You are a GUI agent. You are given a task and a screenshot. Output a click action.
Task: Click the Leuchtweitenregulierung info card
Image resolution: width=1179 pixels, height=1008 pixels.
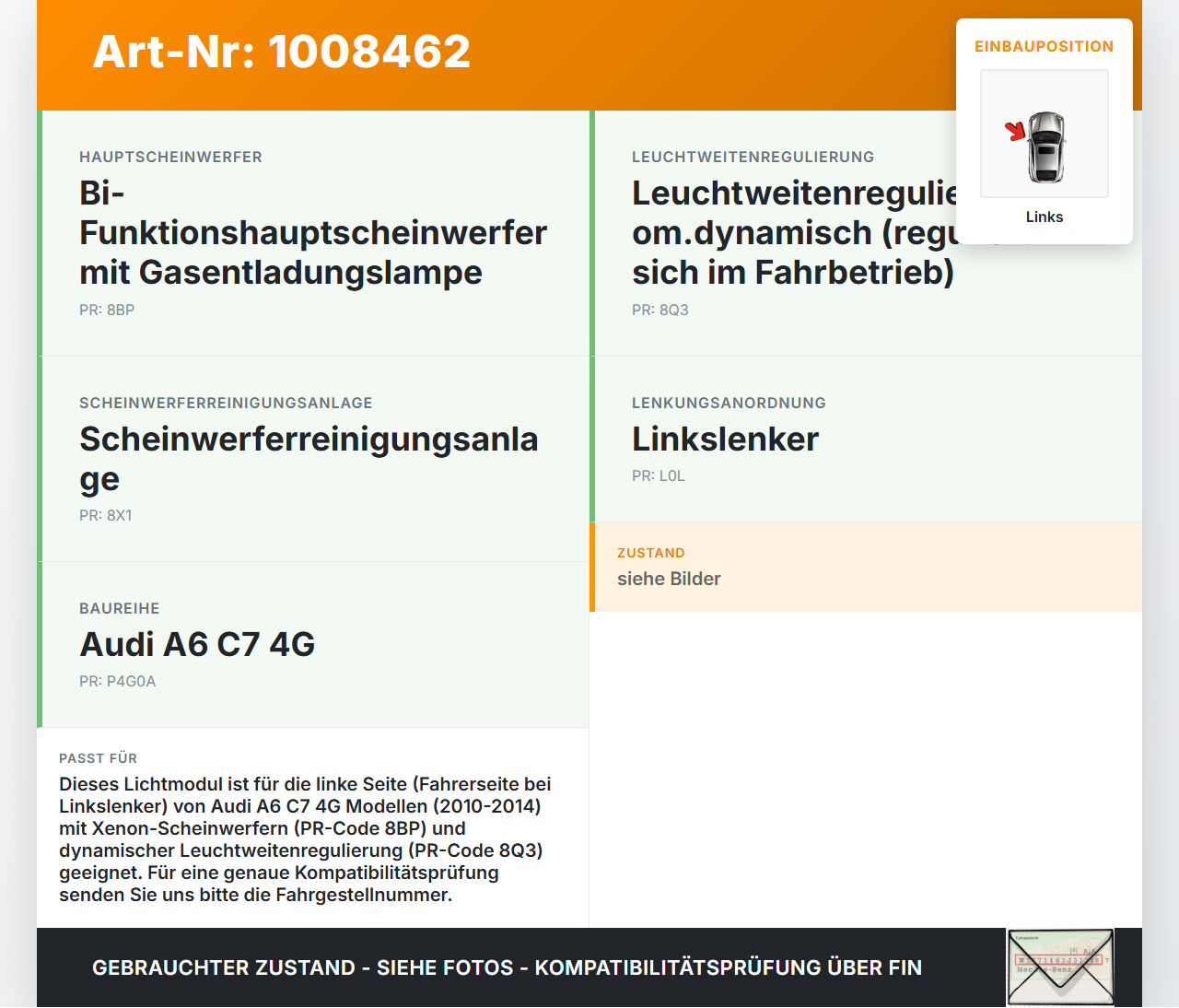(866, 232)
